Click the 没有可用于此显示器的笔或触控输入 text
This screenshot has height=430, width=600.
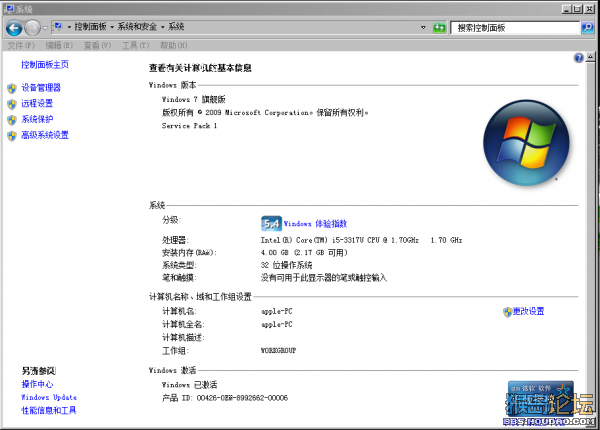[324, 278]
